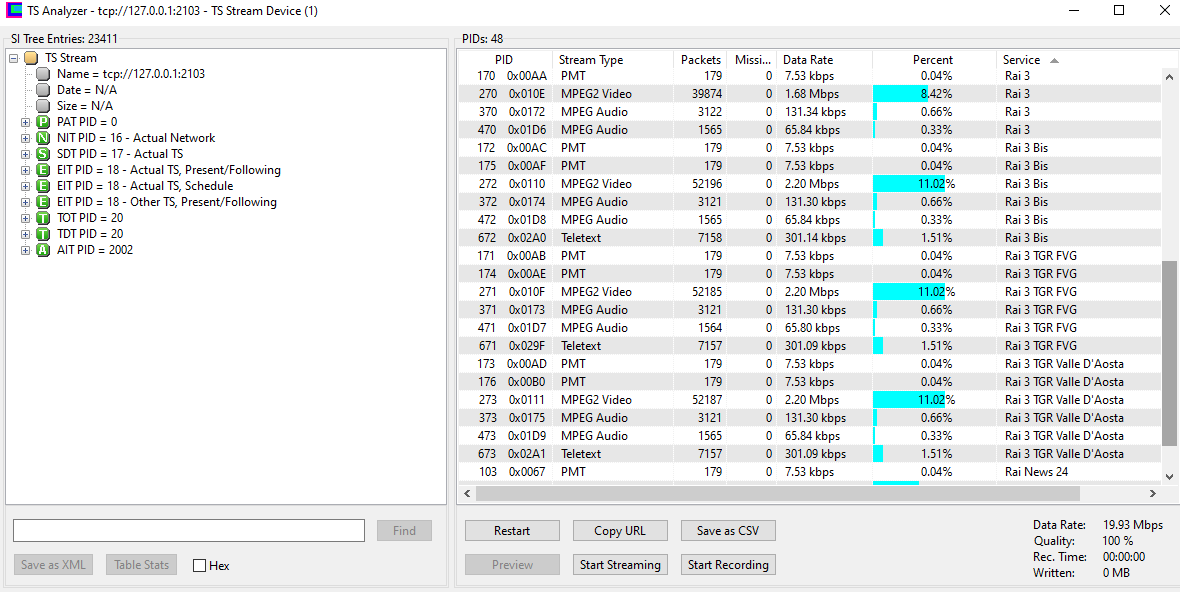
Task: Click the green P icon for PAT
Action: 43,122
